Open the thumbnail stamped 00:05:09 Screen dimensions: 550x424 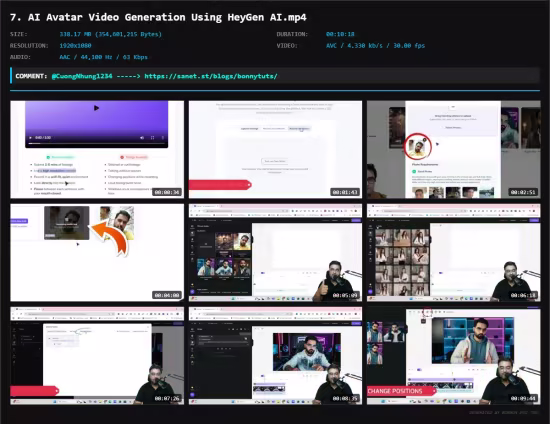click(275, 253)
